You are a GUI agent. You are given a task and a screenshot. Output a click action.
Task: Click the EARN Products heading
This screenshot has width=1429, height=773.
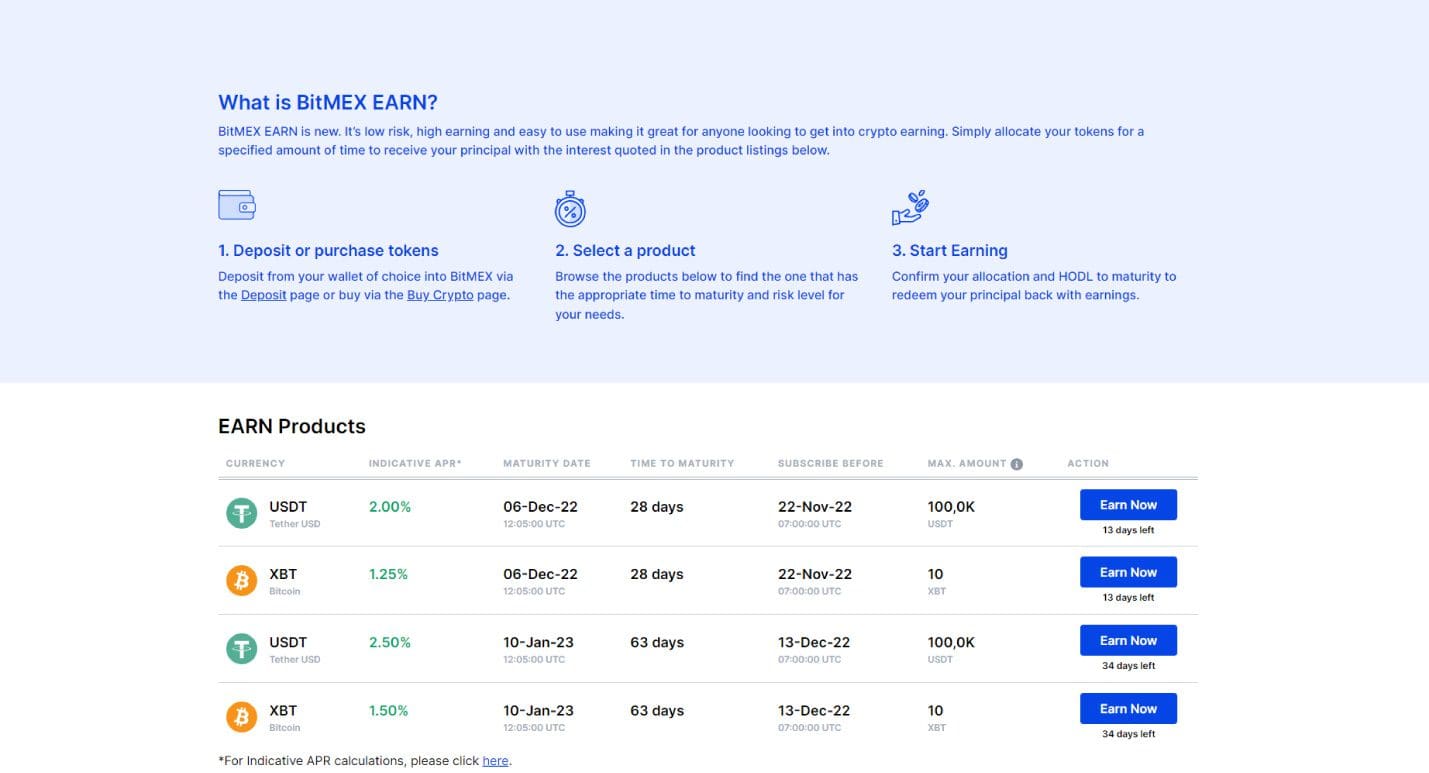(x=292, y=427)
